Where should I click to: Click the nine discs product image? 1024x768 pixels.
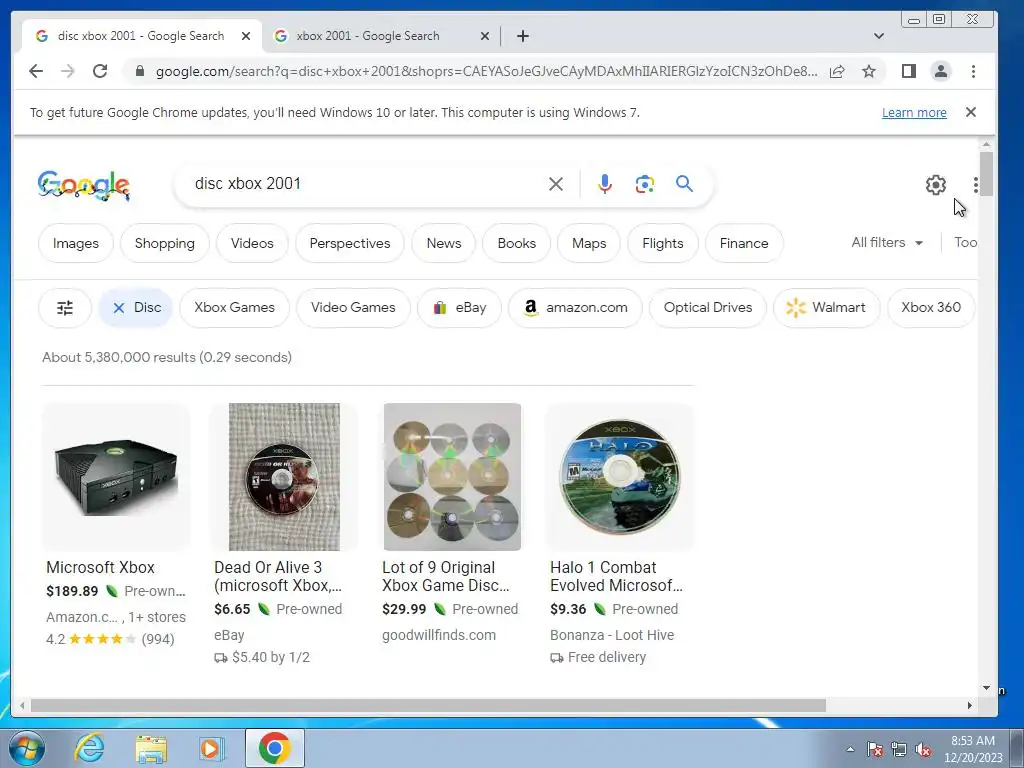452,477
